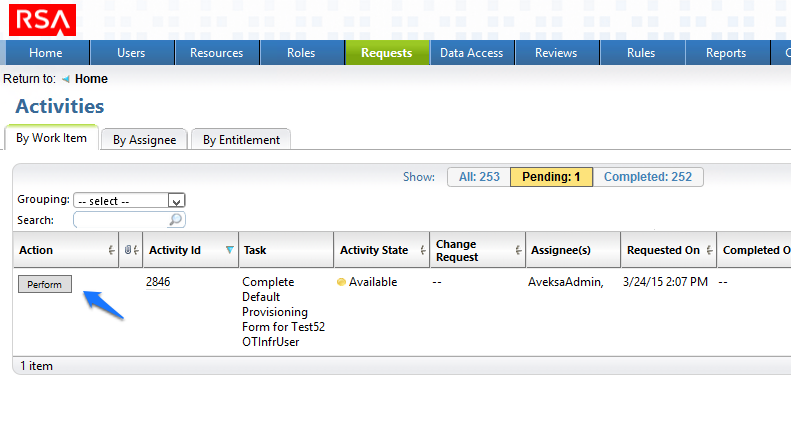Open the Home menu
791x433 pixels.
pyautogui.click(x=46, y=53)
